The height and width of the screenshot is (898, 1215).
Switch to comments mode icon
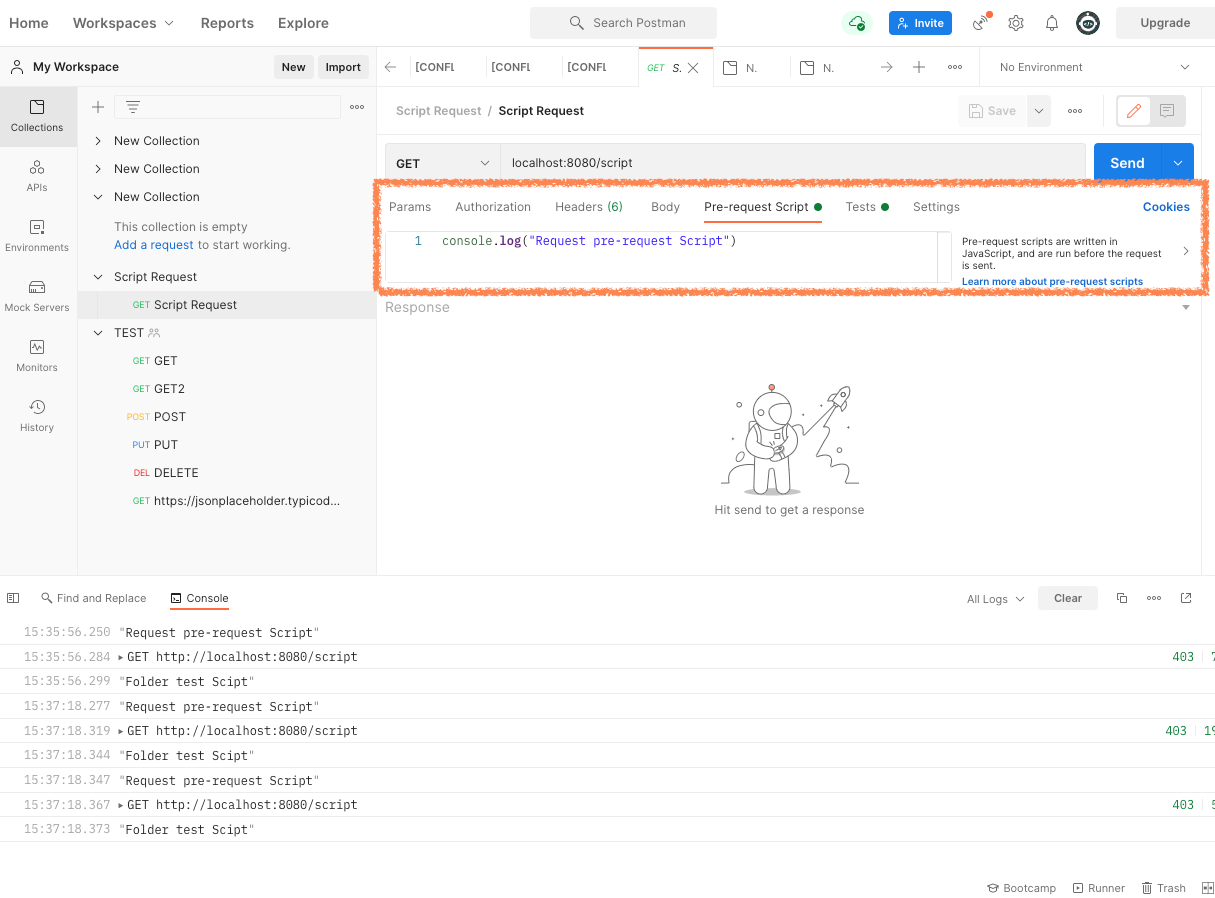coord(1167,111)
